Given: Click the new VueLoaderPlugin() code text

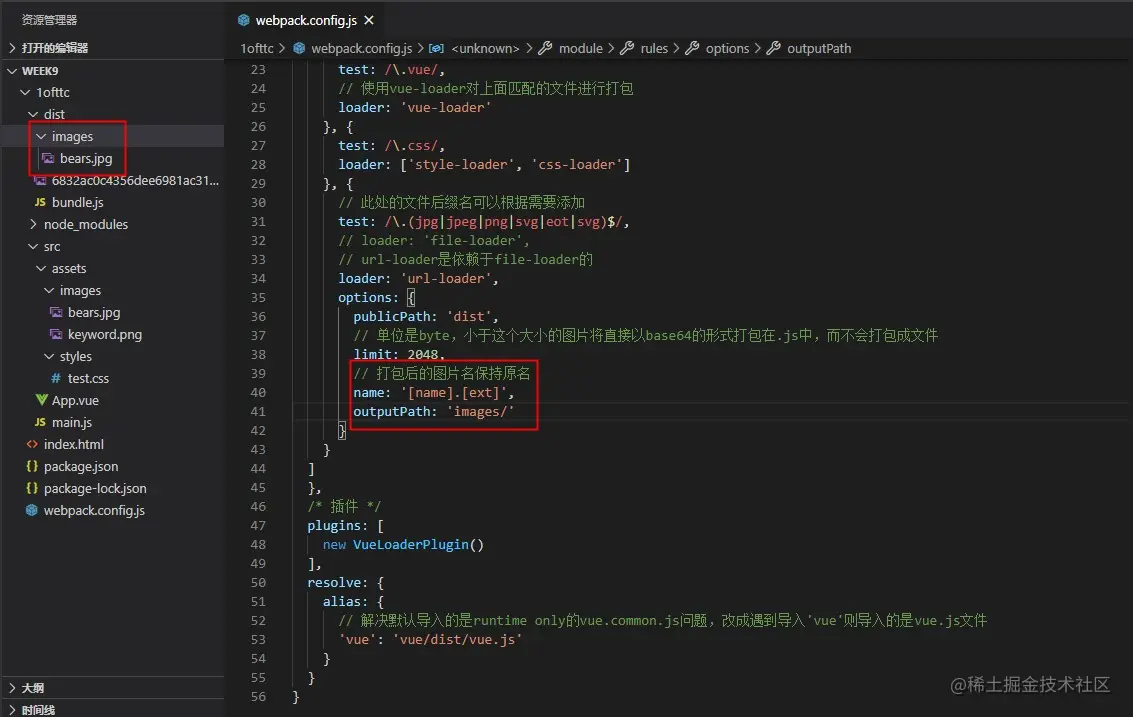Looking at the screenshot, I should point(403,544).
